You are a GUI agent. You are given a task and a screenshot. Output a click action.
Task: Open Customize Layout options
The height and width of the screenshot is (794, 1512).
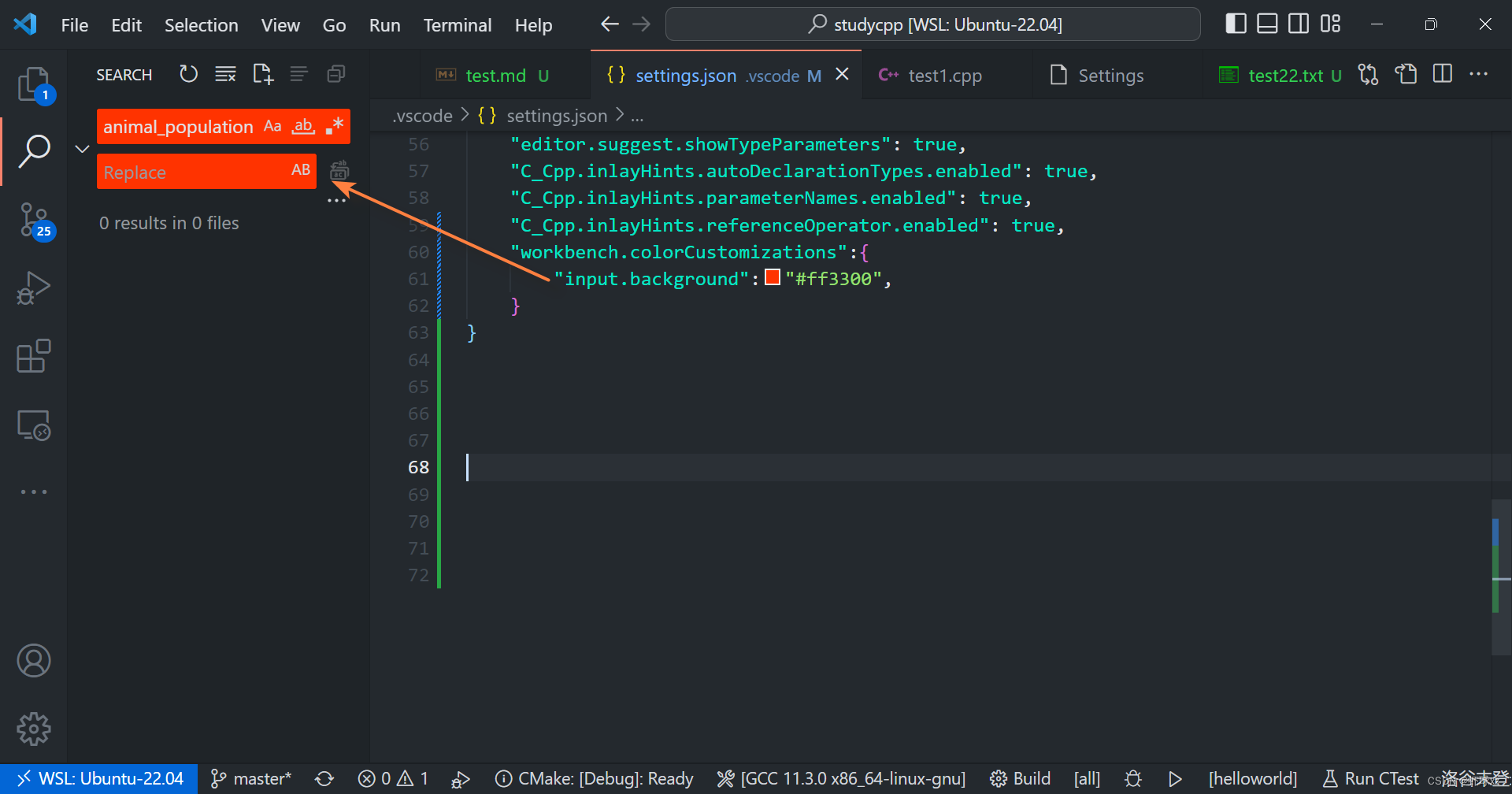(x=1330, y=24)
